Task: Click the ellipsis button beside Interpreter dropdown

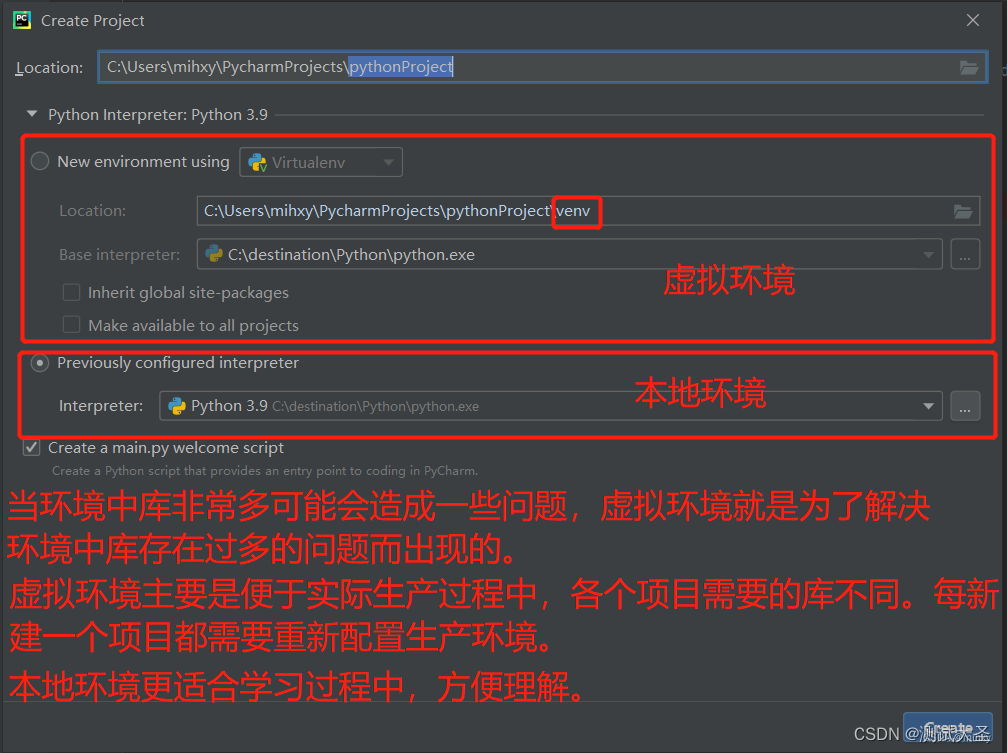Action: point(965,406)
